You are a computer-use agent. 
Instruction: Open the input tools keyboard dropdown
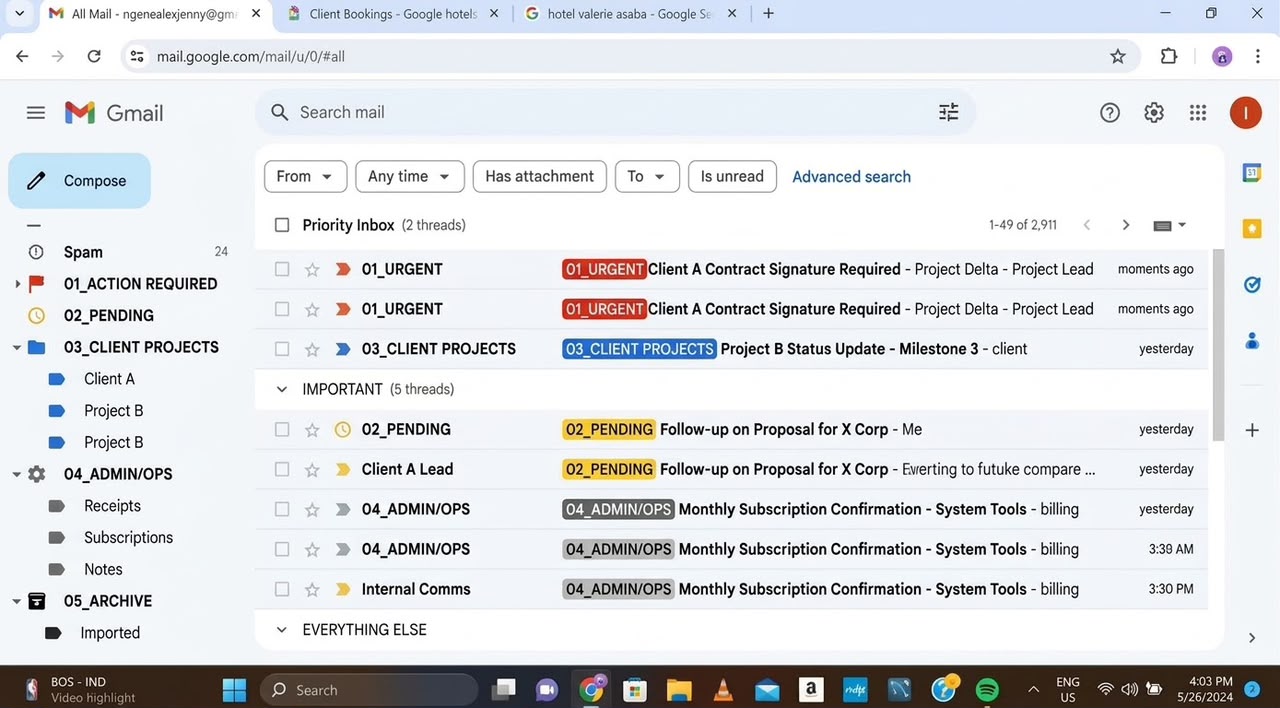coord(1169,225)
